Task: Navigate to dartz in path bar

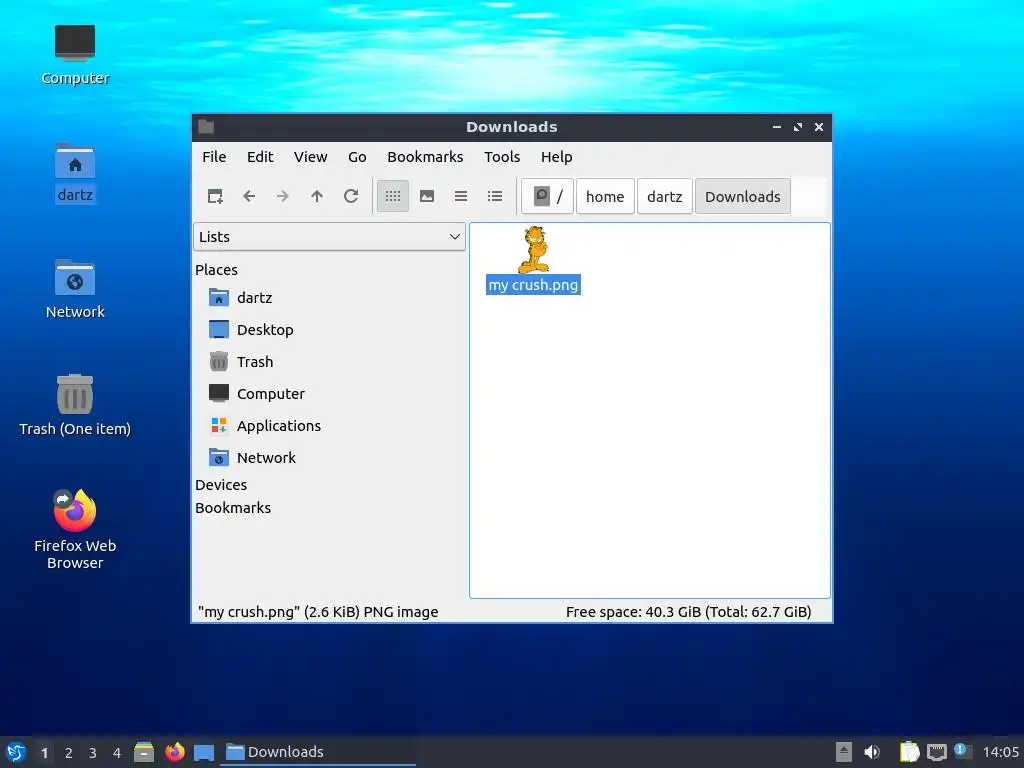Action: click(665, 196)
